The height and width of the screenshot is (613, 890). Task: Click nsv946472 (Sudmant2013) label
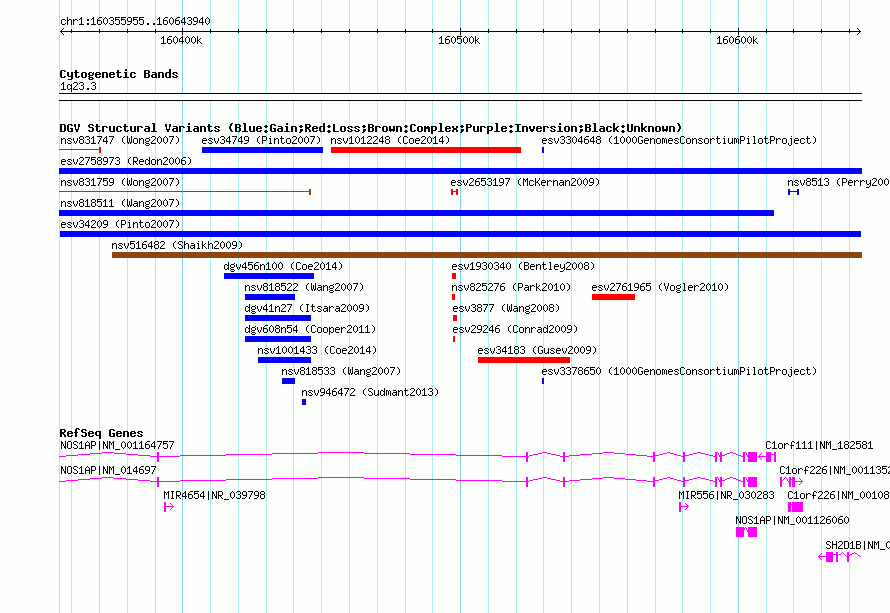pyautogui.click(x=370, y=392)
